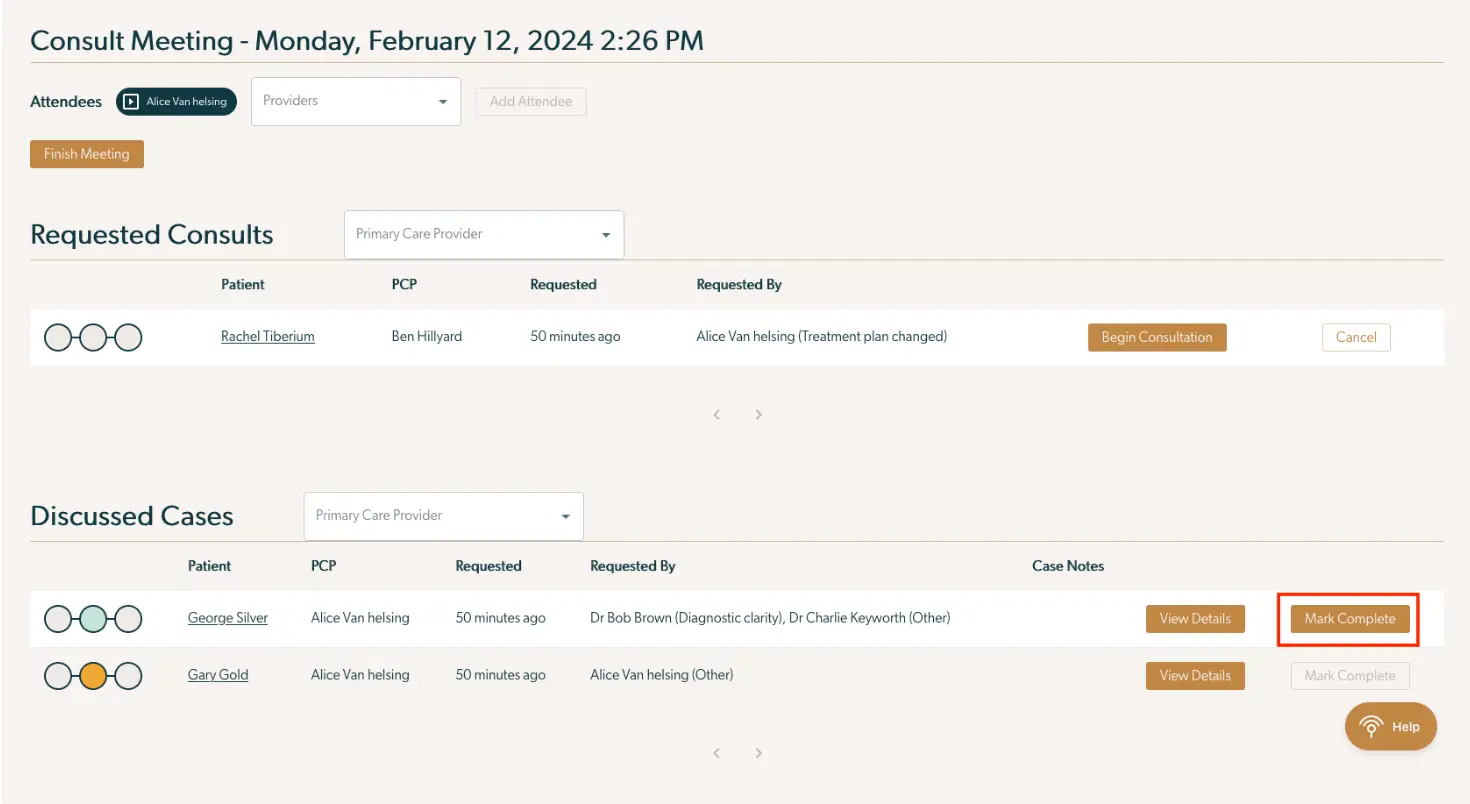Open the Rachel Tiberium patient link
Viewport: 1470px width, 804px height.
pos(267,336)
